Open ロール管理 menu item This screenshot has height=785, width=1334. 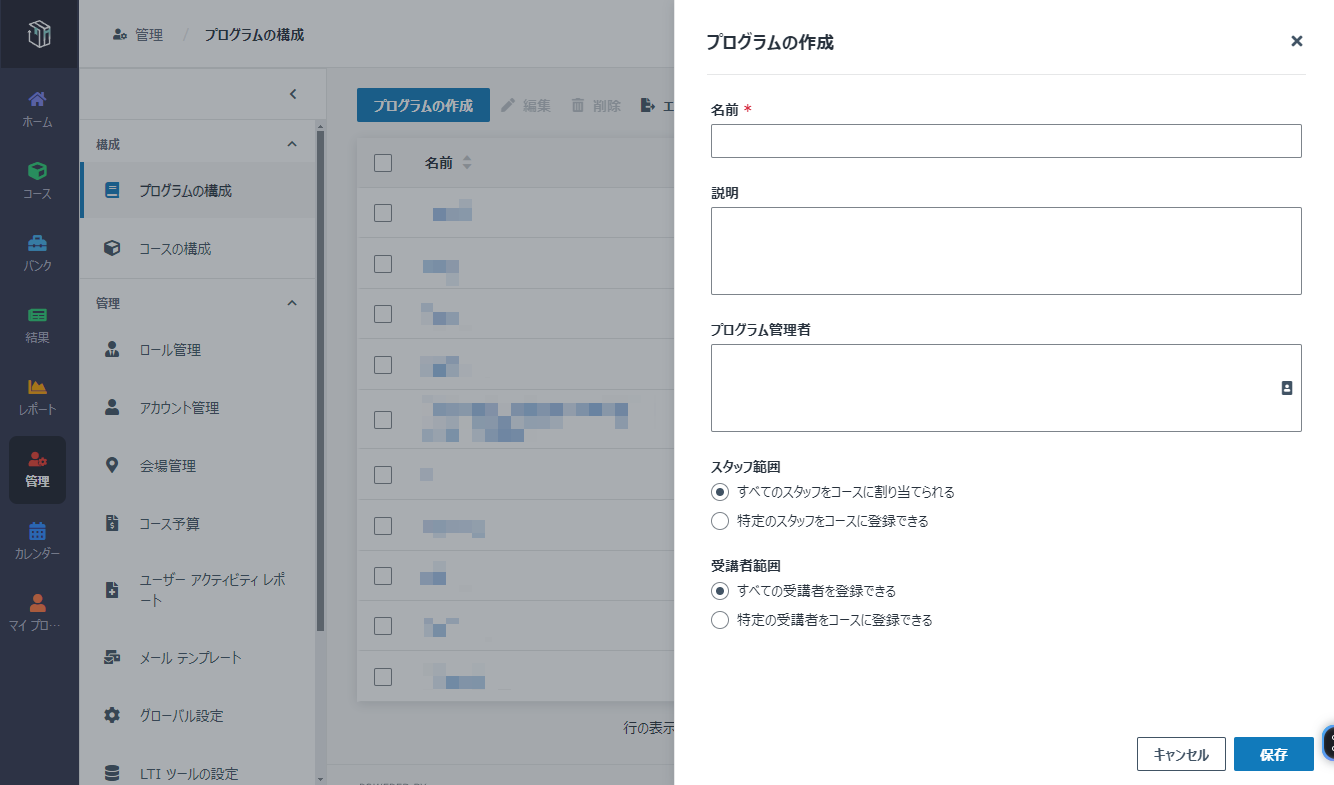(198, 350)
